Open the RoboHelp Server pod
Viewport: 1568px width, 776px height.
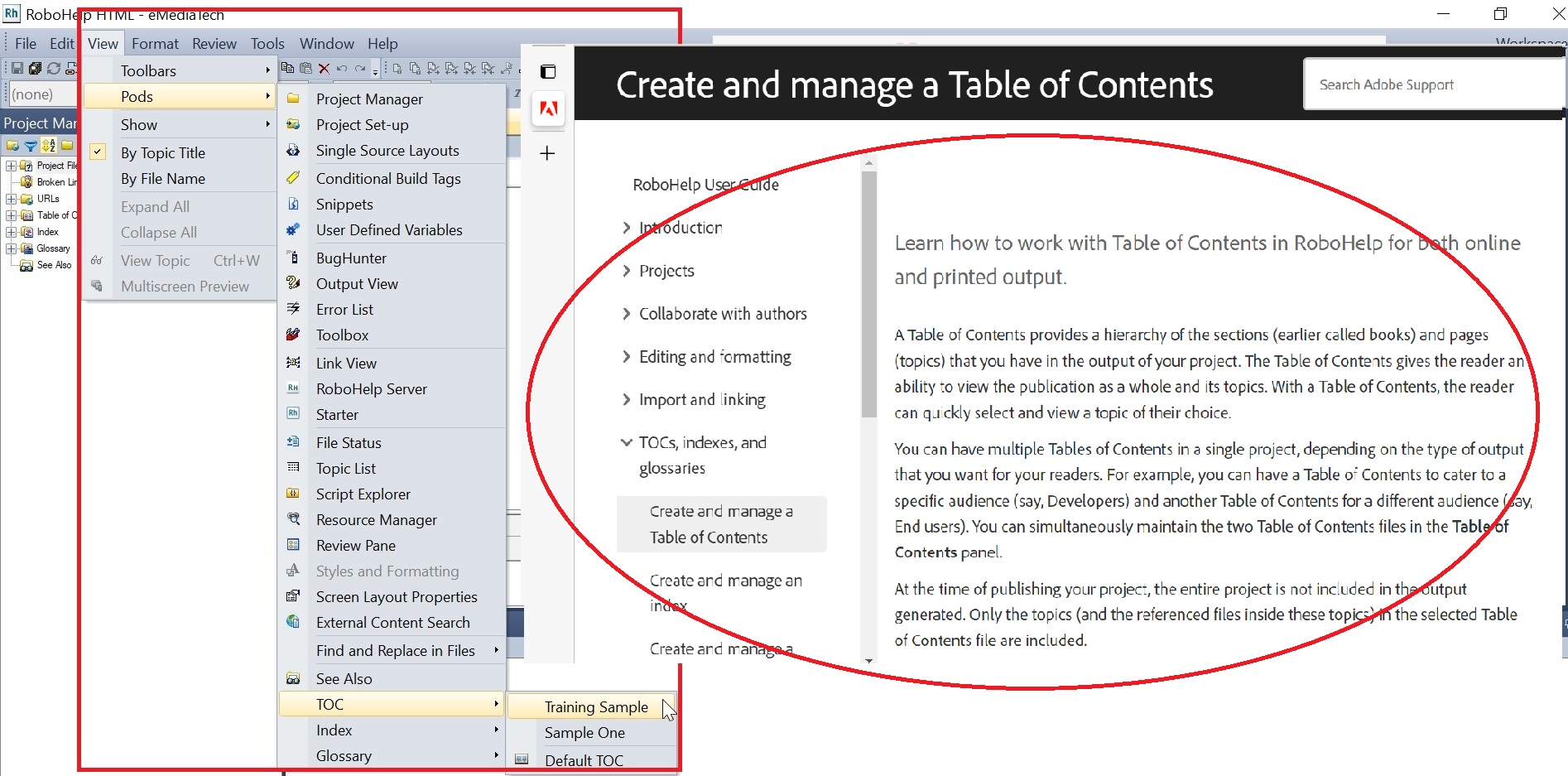click(x=392, y=388)
